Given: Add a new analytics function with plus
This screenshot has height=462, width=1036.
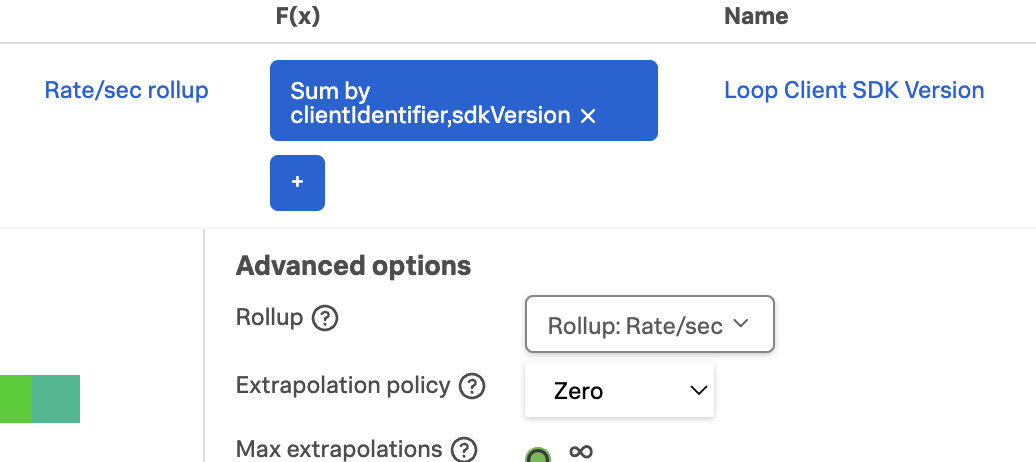Looking at the screenshot, I should point(297,183).
